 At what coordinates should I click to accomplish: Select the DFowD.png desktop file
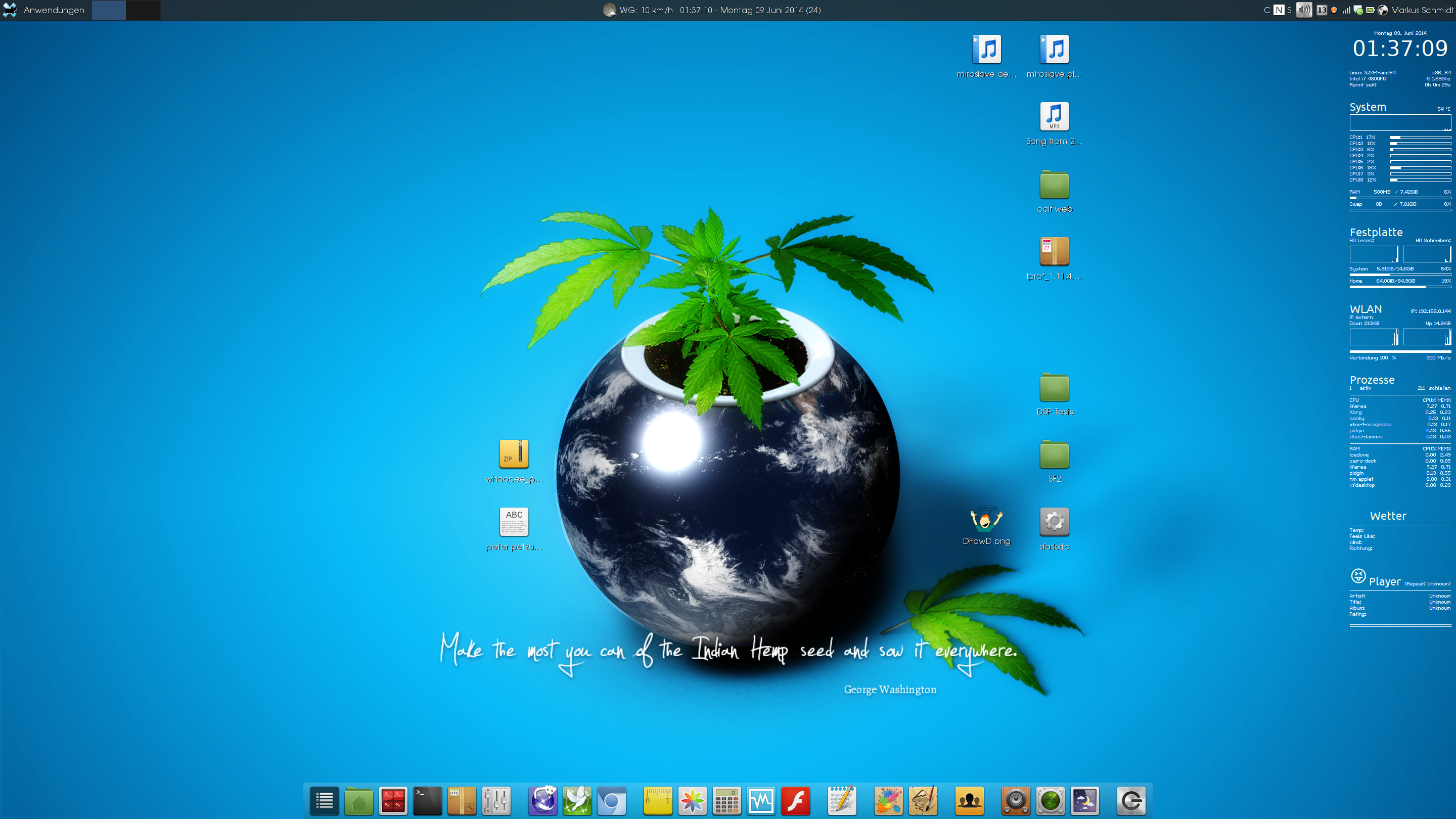[x=986, y=521]
